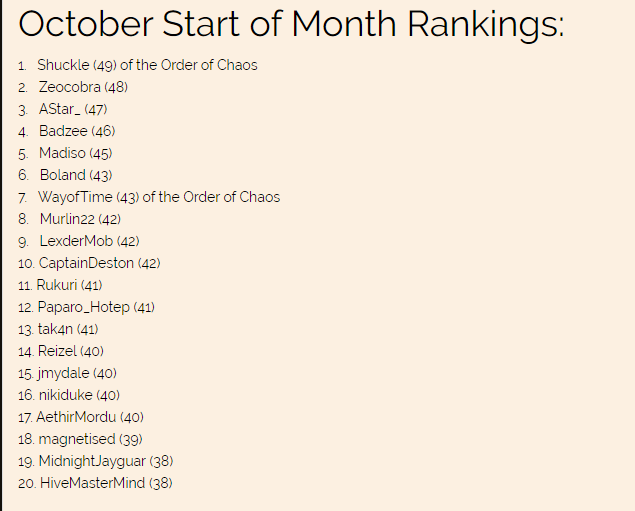Click the Murlin22 (42) entry

(80, 219)
